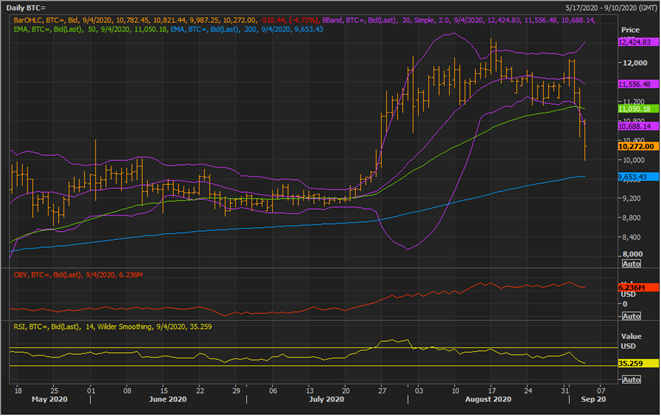Click the -4.73% change value in legend

point(303,20)
